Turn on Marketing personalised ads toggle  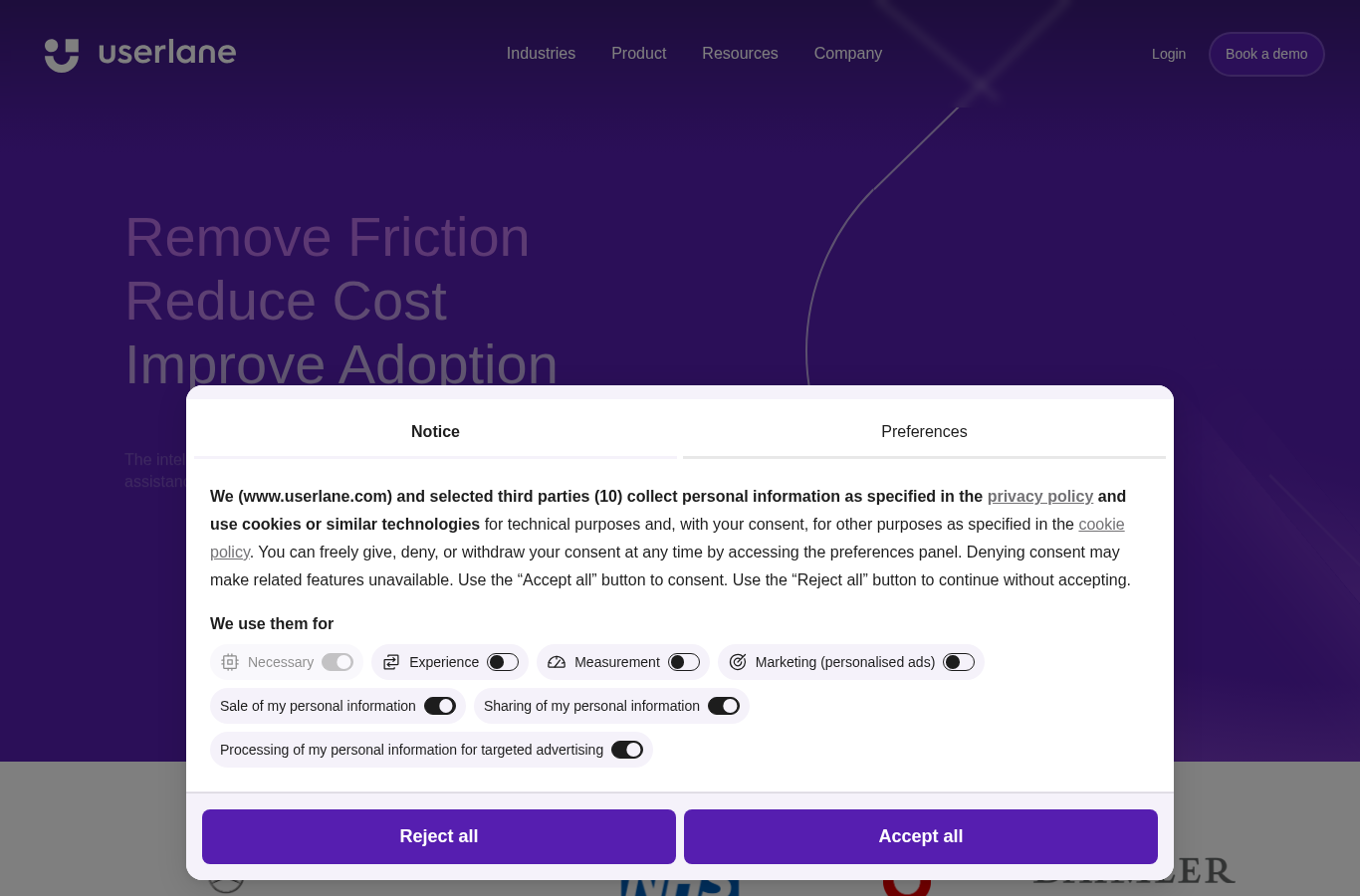959,662
